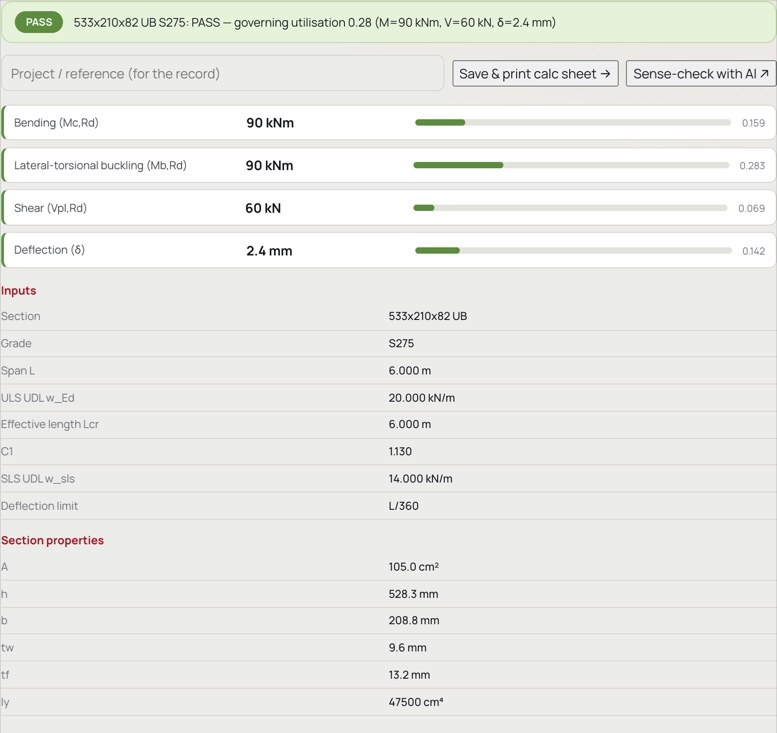777x733 pixels.
Task: Select the Bending (Mc,Rd) utilisation bar
Action: pyautogui.click(x=573, y=122)
